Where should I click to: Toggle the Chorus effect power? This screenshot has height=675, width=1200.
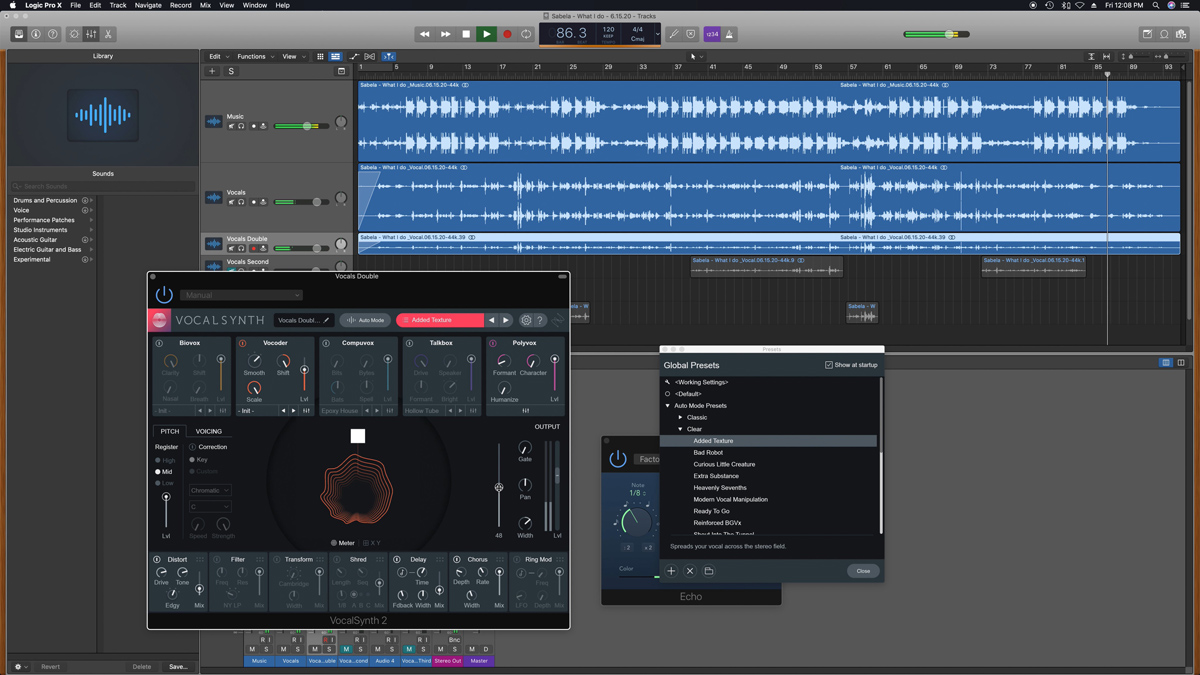[x=457, y=559]
